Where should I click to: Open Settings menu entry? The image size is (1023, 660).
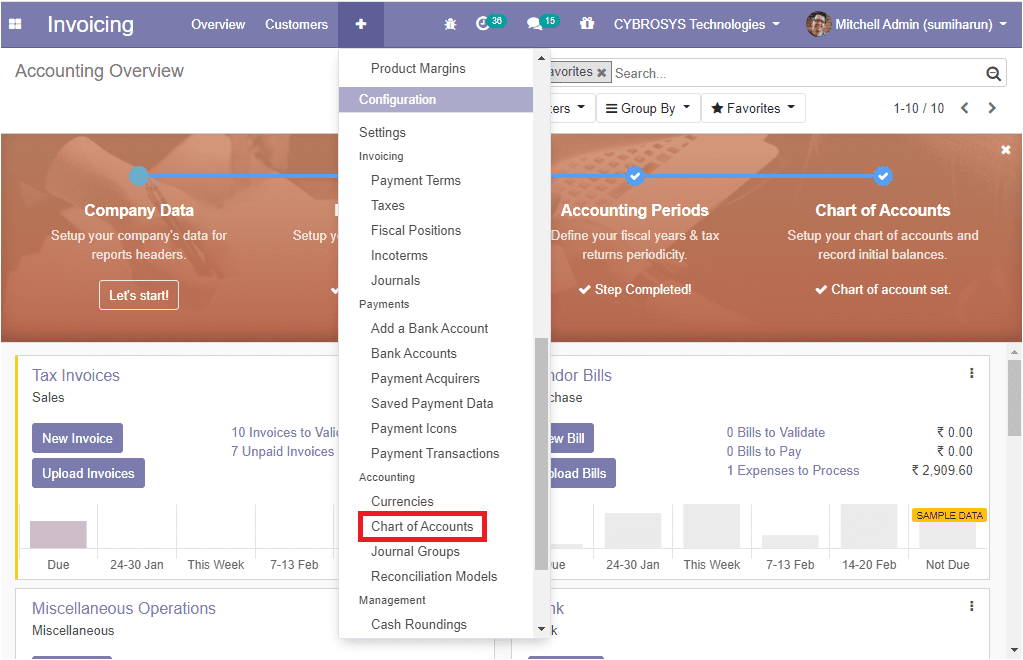click(382, 132)
